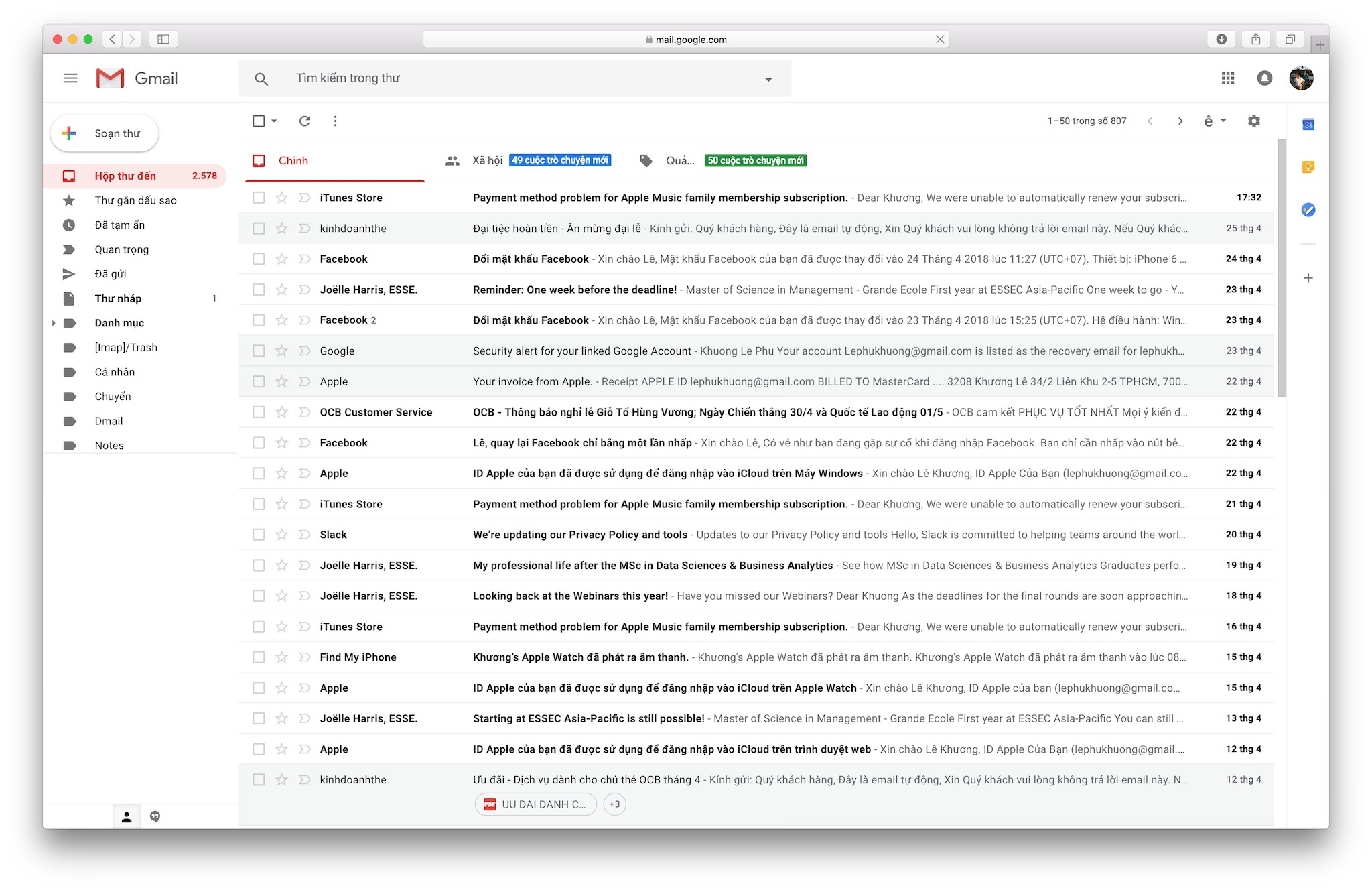This screenshot has height=890, width=1372.
Task: Open the Quan trọng label
Action: pos(135,249)
